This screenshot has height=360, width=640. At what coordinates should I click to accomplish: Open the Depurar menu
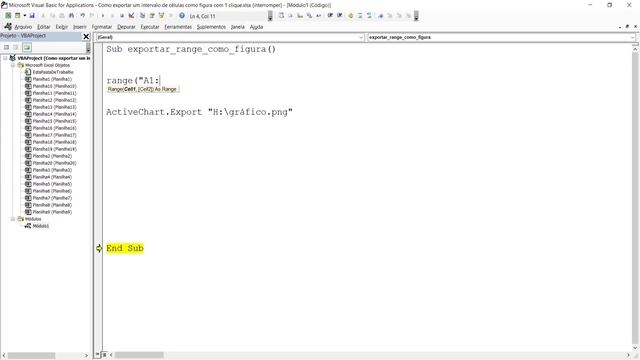pyautogui.click(x=126, y=27)
